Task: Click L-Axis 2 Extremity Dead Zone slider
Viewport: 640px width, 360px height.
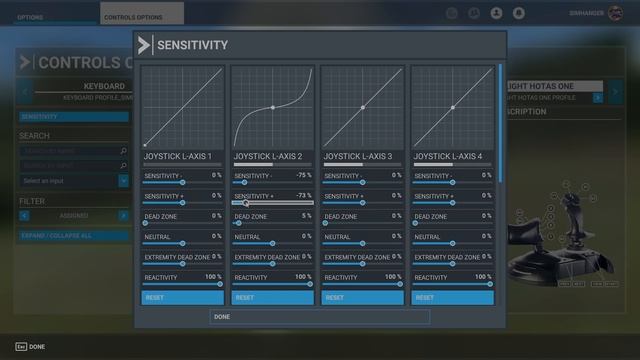Action: point(273,264)
